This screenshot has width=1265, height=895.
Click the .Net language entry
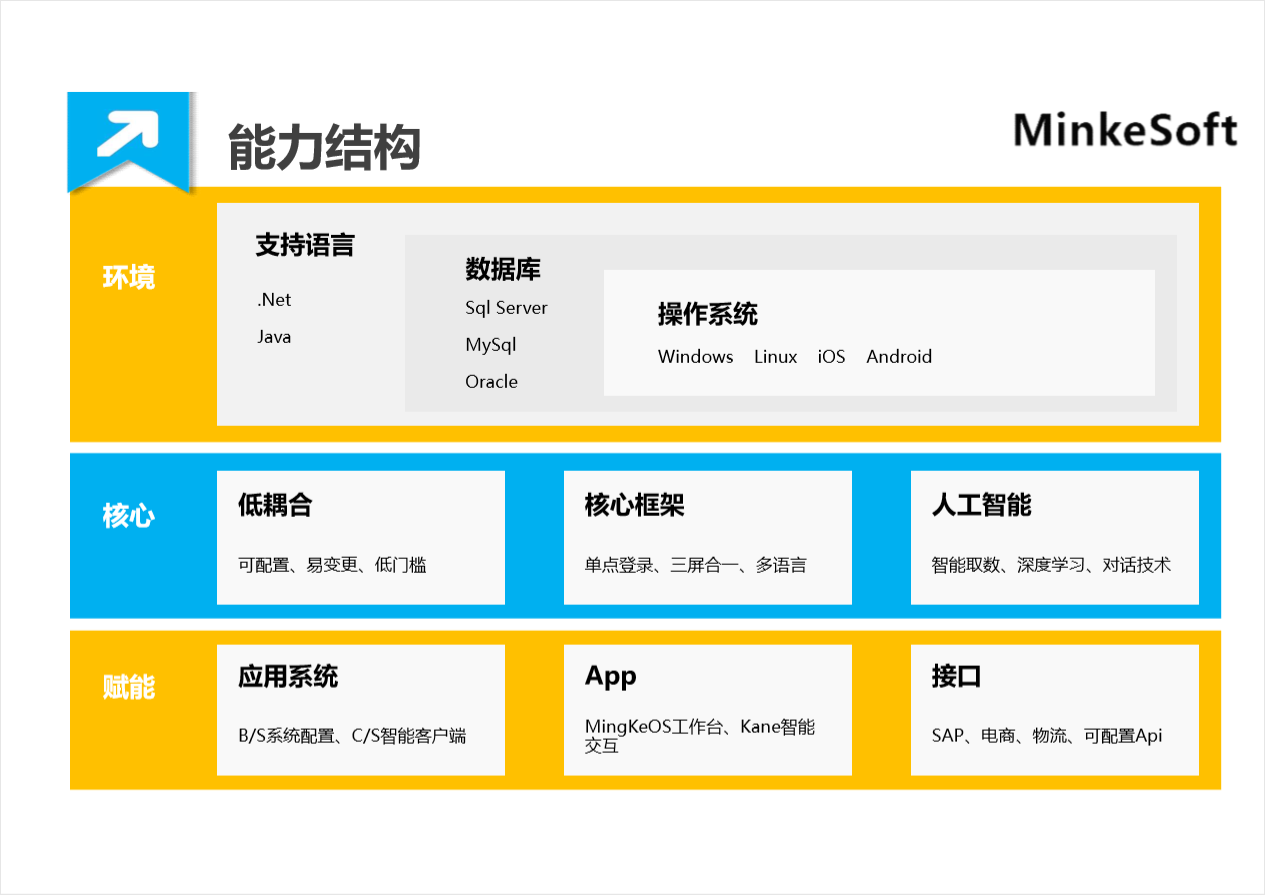(x=274, y=300)
